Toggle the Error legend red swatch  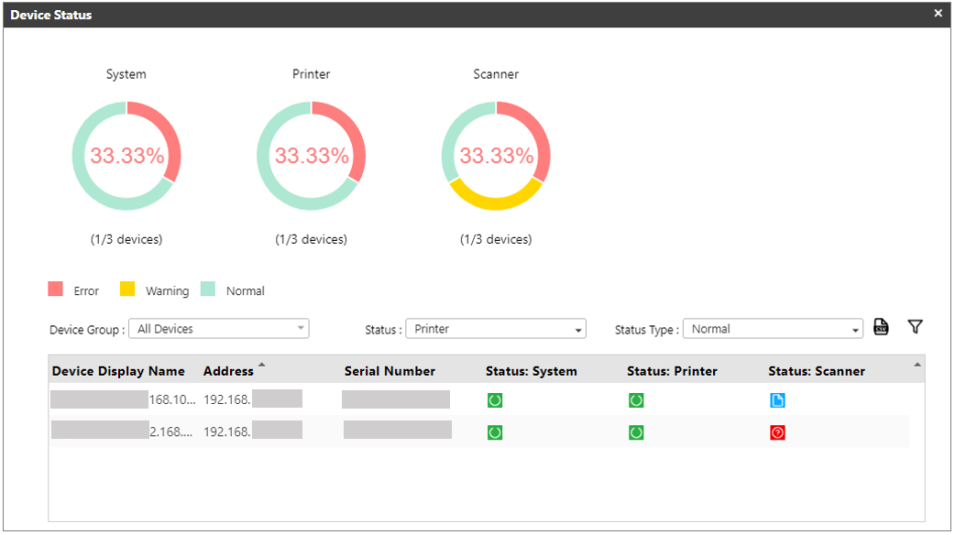tap(56, 290)
